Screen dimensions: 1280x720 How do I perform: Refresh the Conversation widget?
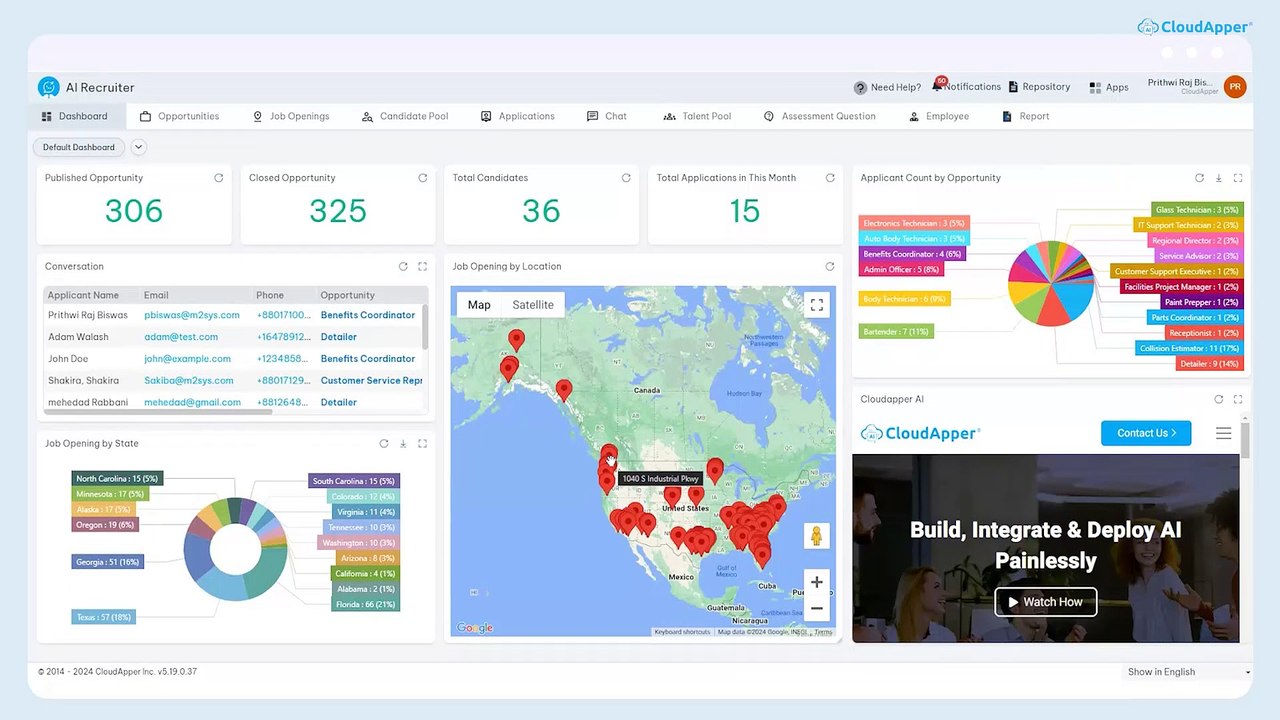[x=403, y=267]
